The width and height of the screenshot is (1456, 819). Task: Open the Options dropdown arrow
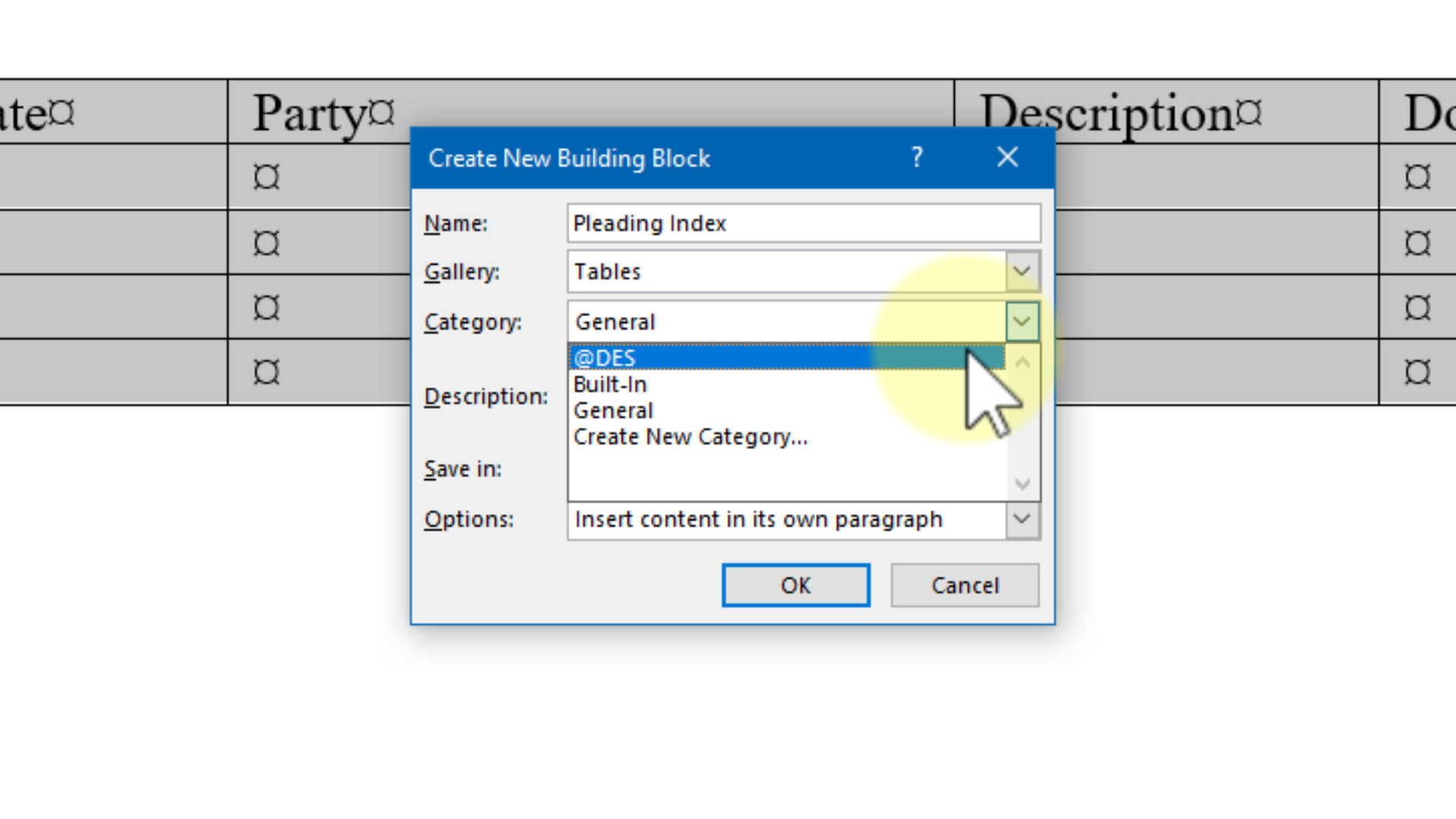pos(1021,519)
